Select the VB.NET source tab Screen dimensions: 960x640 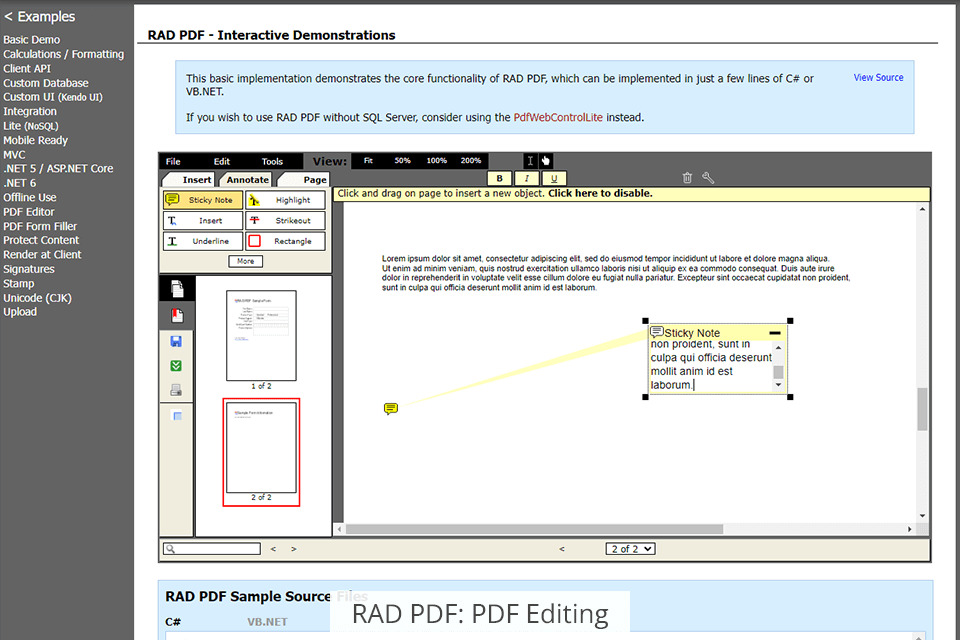(267, 622)
